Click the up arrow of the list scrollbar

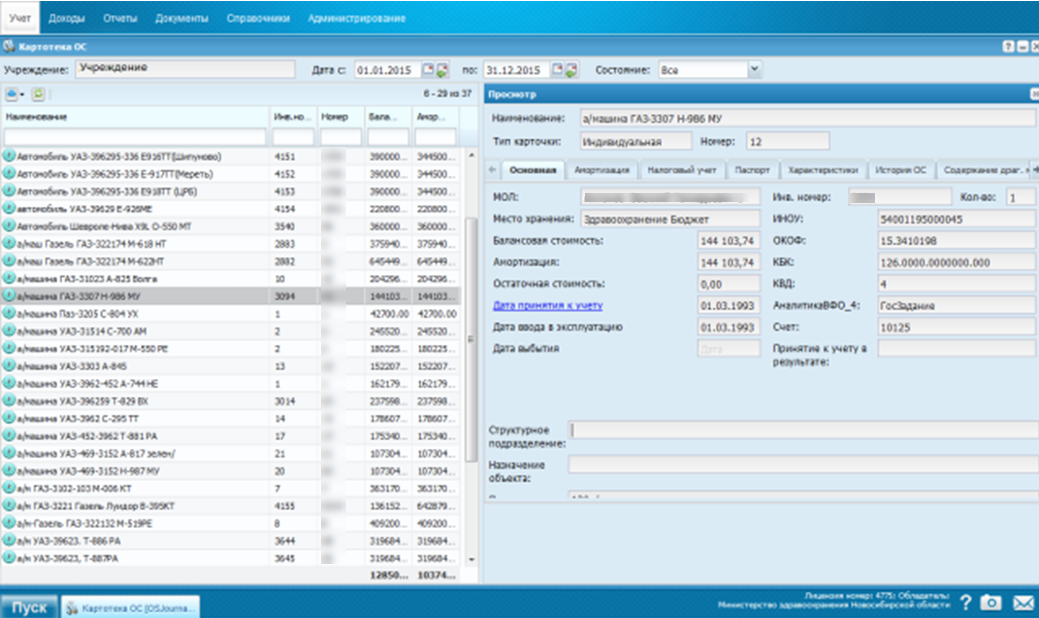(471, 155)
